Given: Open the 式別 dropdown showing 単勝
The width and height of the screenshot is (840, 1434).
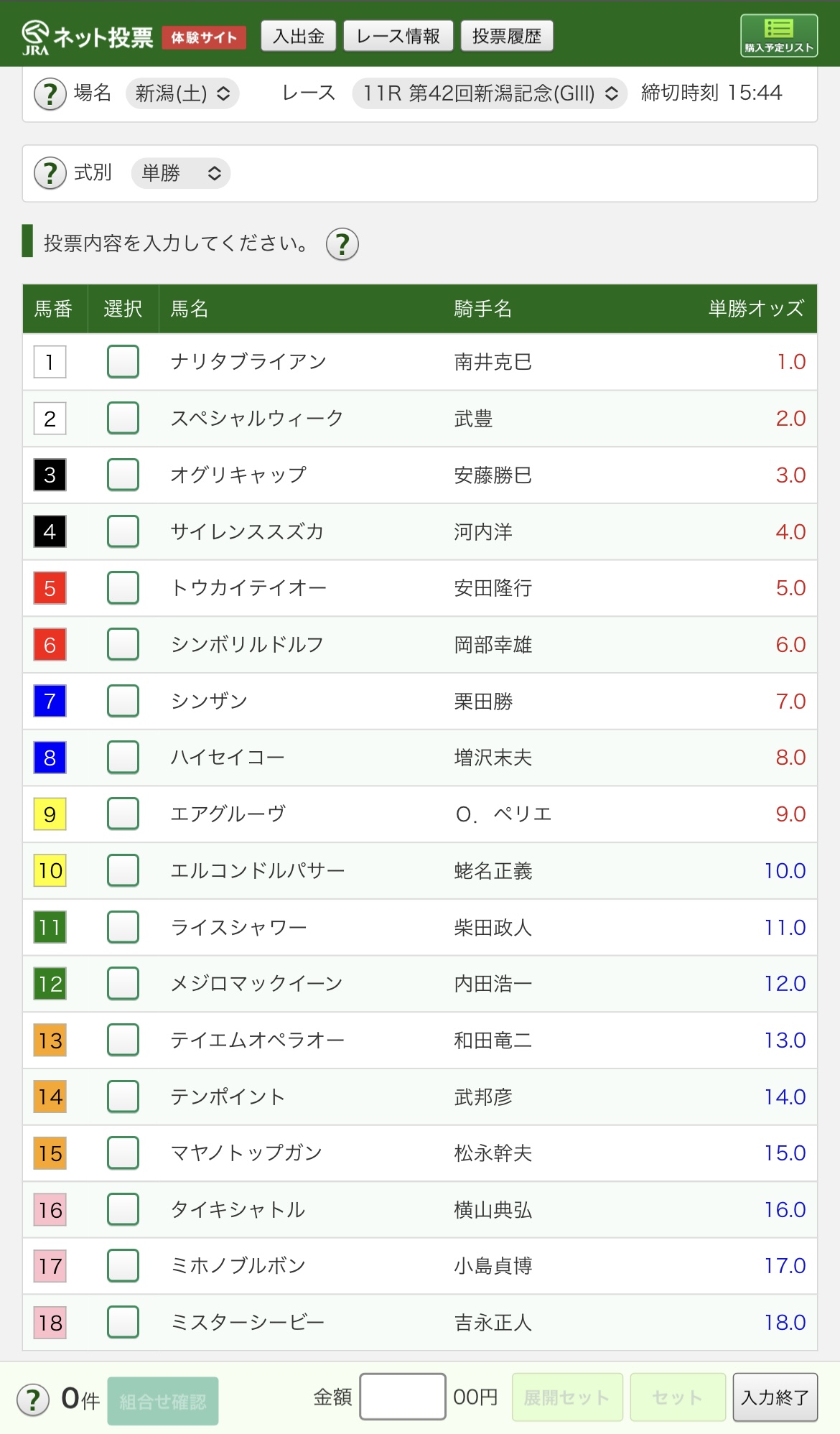Looking at the screenshot, I should click(x=180, y=173).
